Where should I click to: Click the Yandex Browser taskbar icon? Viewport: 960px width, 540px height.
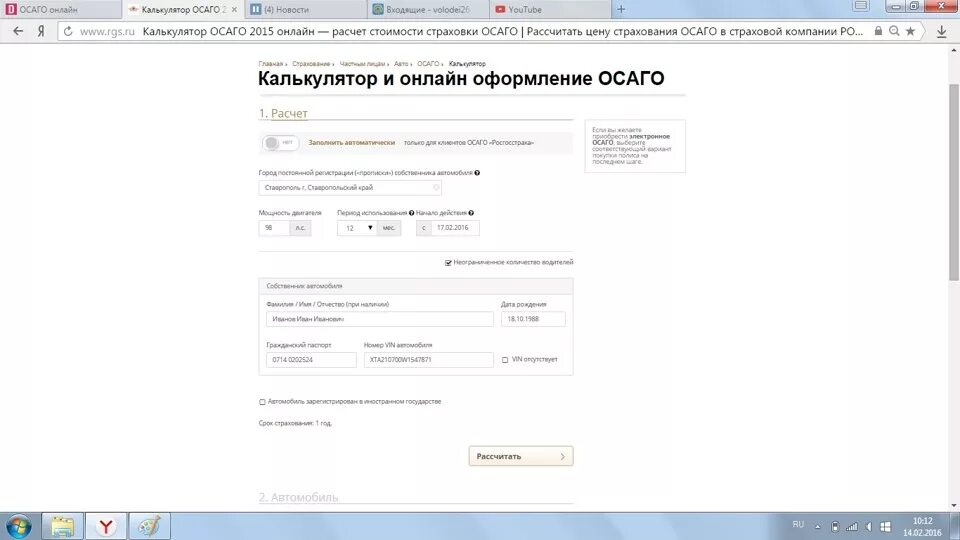(x=106, y=526)
